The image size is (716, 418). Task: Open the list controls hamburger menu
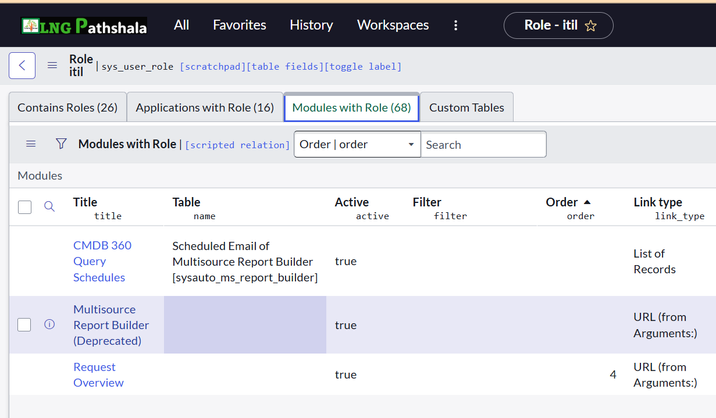[31, 144]
